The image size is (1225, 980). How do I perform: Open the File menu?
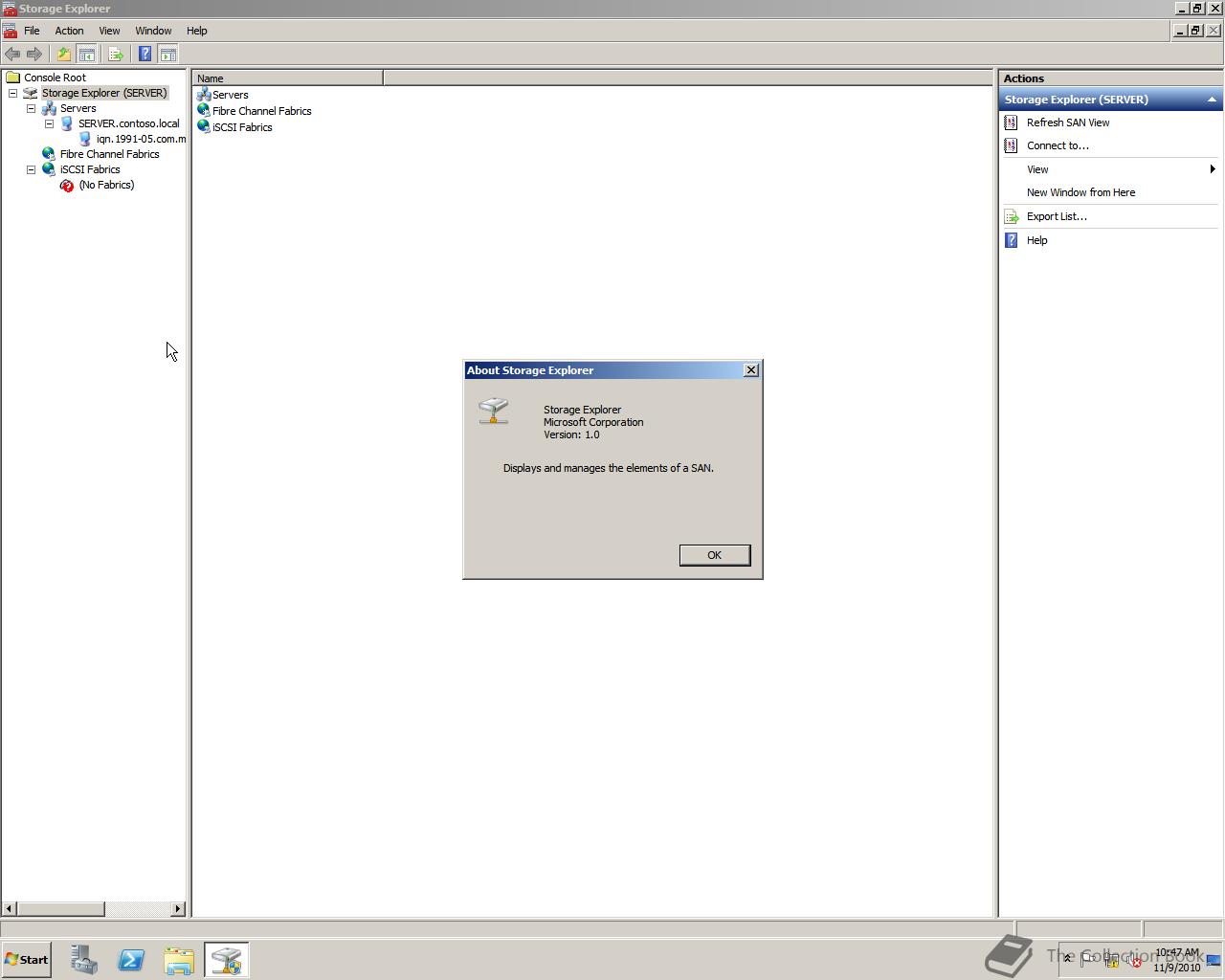tap(32, 31)
